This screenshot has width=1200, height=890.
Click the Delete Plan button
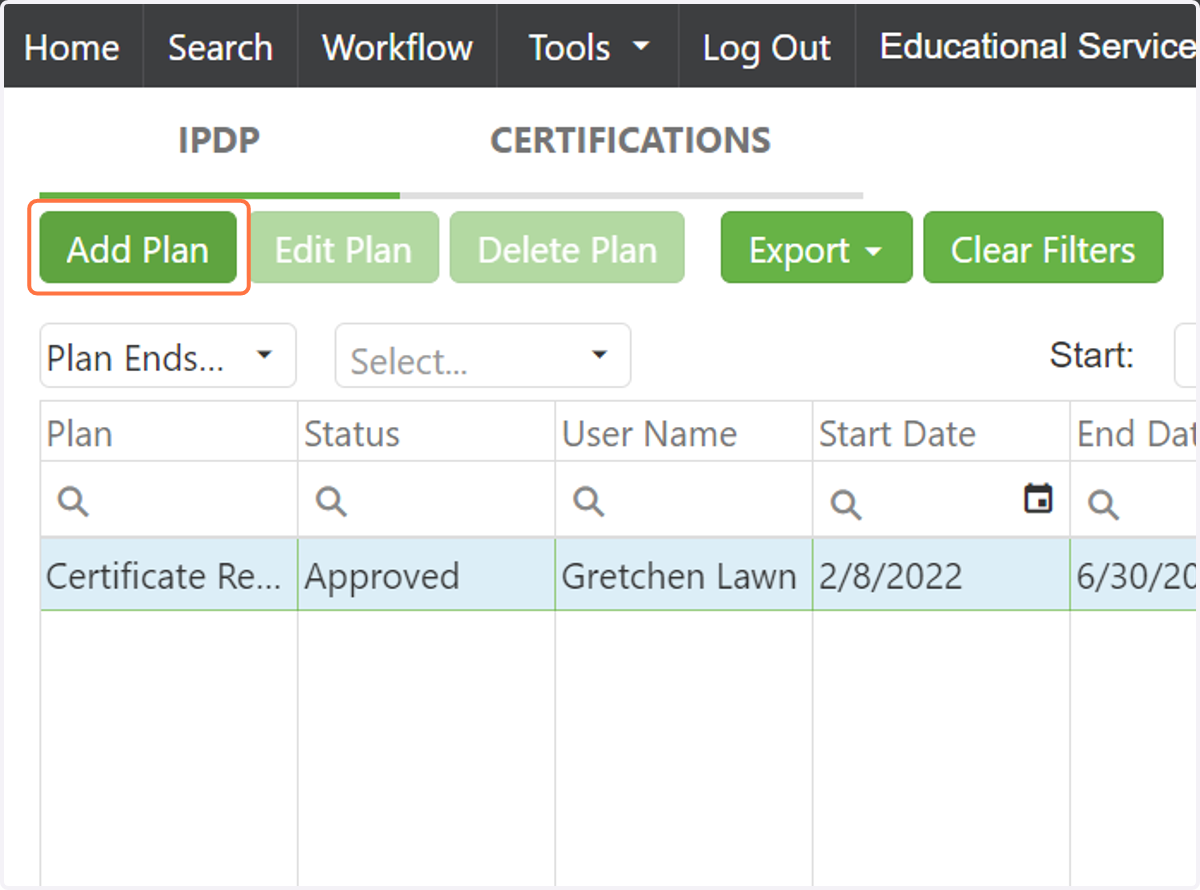pos(567,248)
